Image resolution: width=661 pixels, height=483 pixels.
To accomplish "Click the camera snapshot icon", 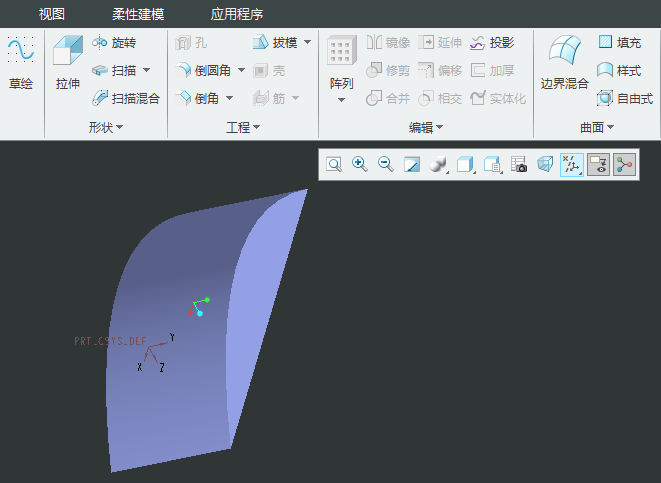I will point(519,164).
